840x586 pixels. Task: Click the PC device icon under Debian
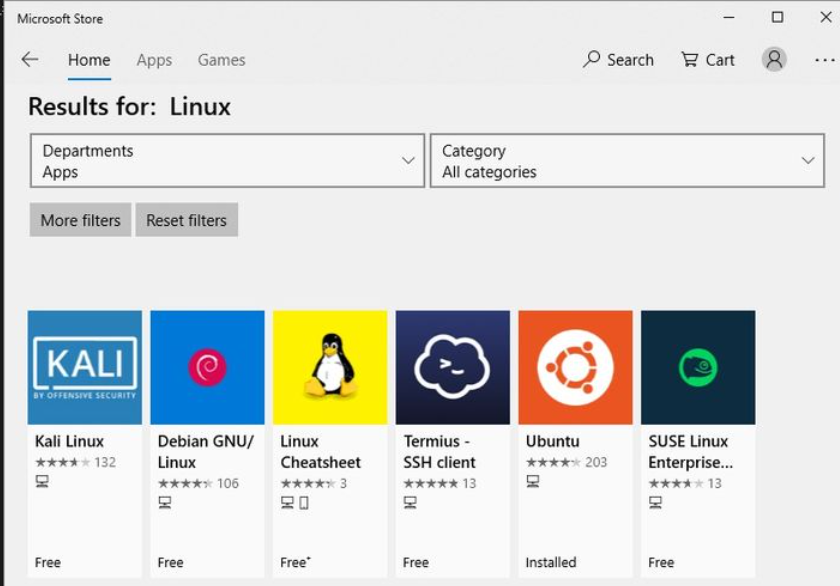[165, 502]
